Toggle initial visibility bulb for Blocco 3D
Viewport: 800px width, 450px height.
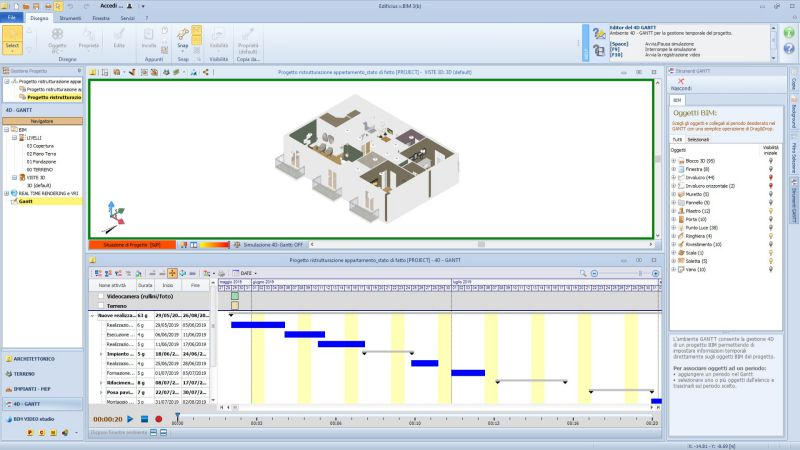click(770, 161)
